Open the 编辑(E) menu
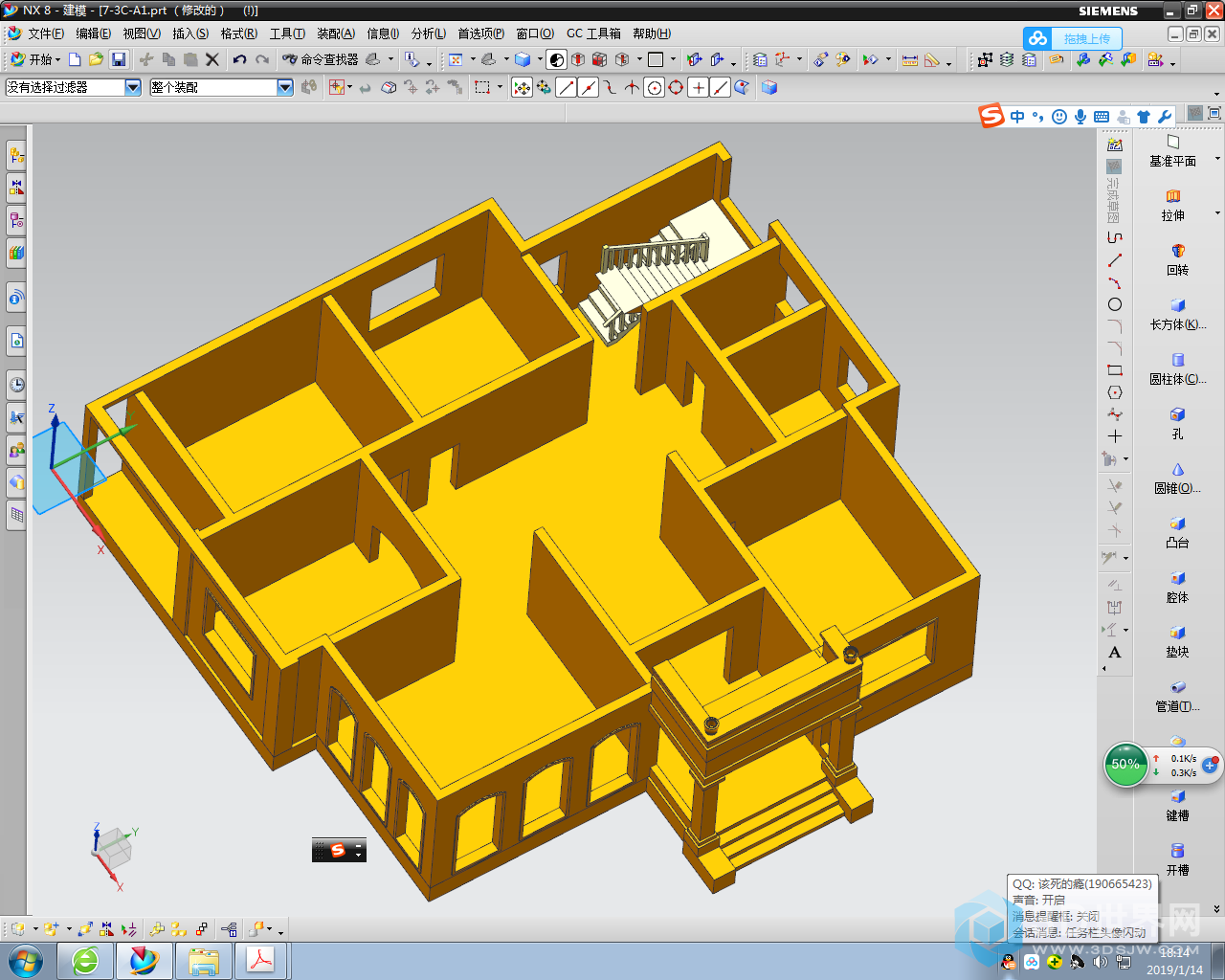The height and width of the screenshot is (980, 1225). 93,33
